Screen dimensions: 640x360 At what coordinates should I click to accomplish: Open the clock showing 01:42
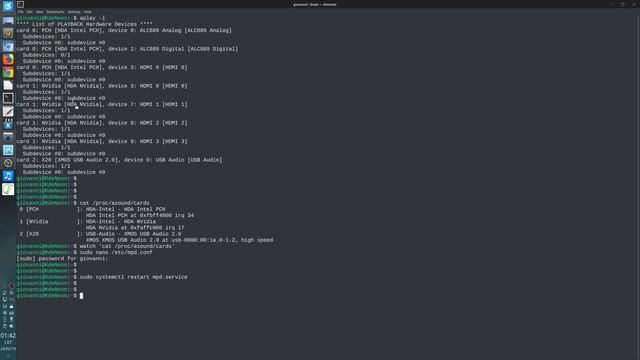tap(8, 336)
